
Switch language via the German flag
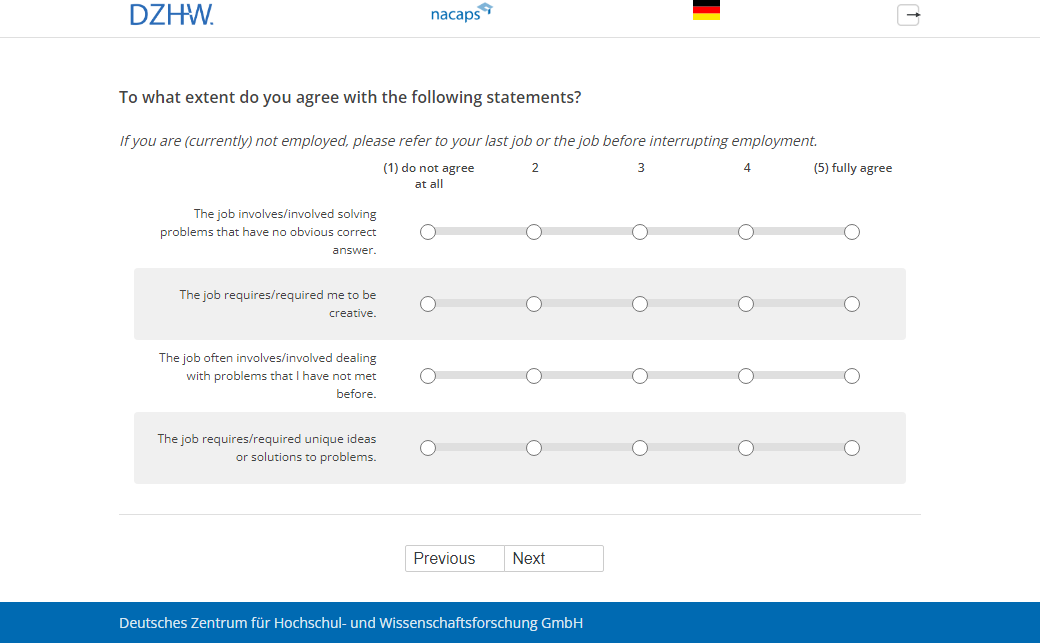click(x=706, y=11)
